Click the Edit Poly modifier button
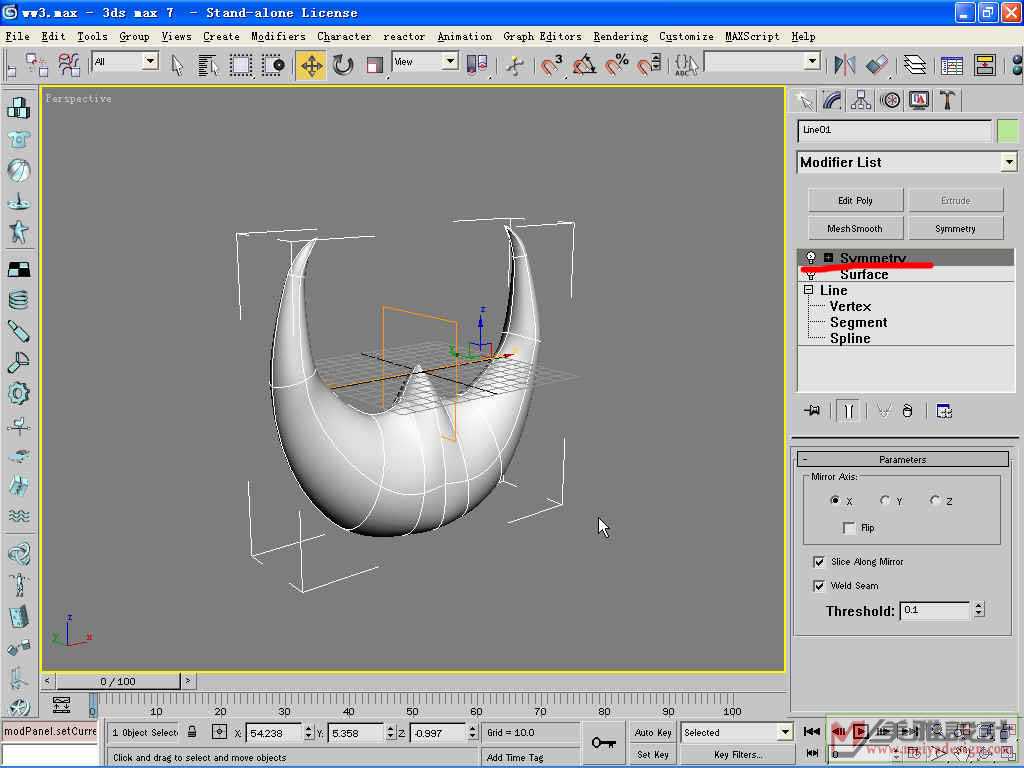The image size is (1024, 768). tap(856, 200)
